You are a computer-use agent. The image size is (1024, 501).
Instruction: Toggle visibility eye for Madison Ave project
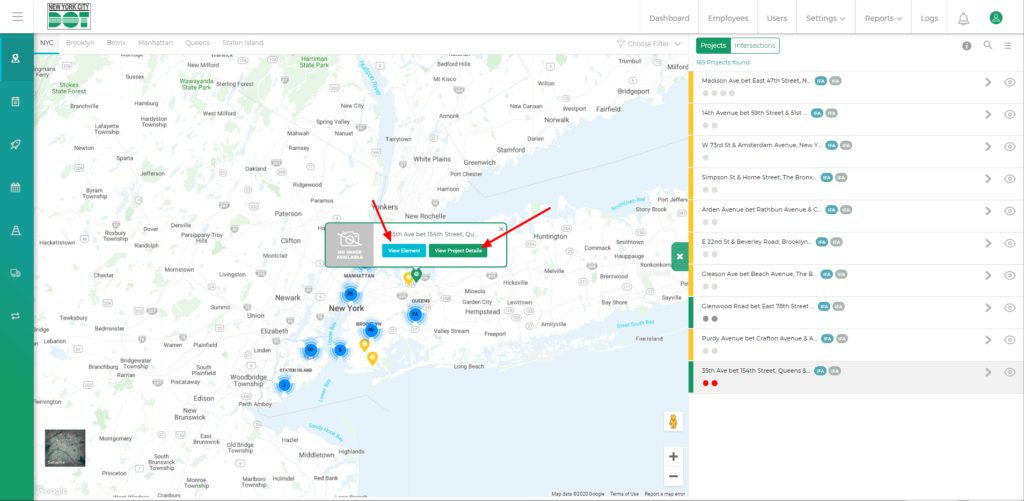[x=1009, y=83]
